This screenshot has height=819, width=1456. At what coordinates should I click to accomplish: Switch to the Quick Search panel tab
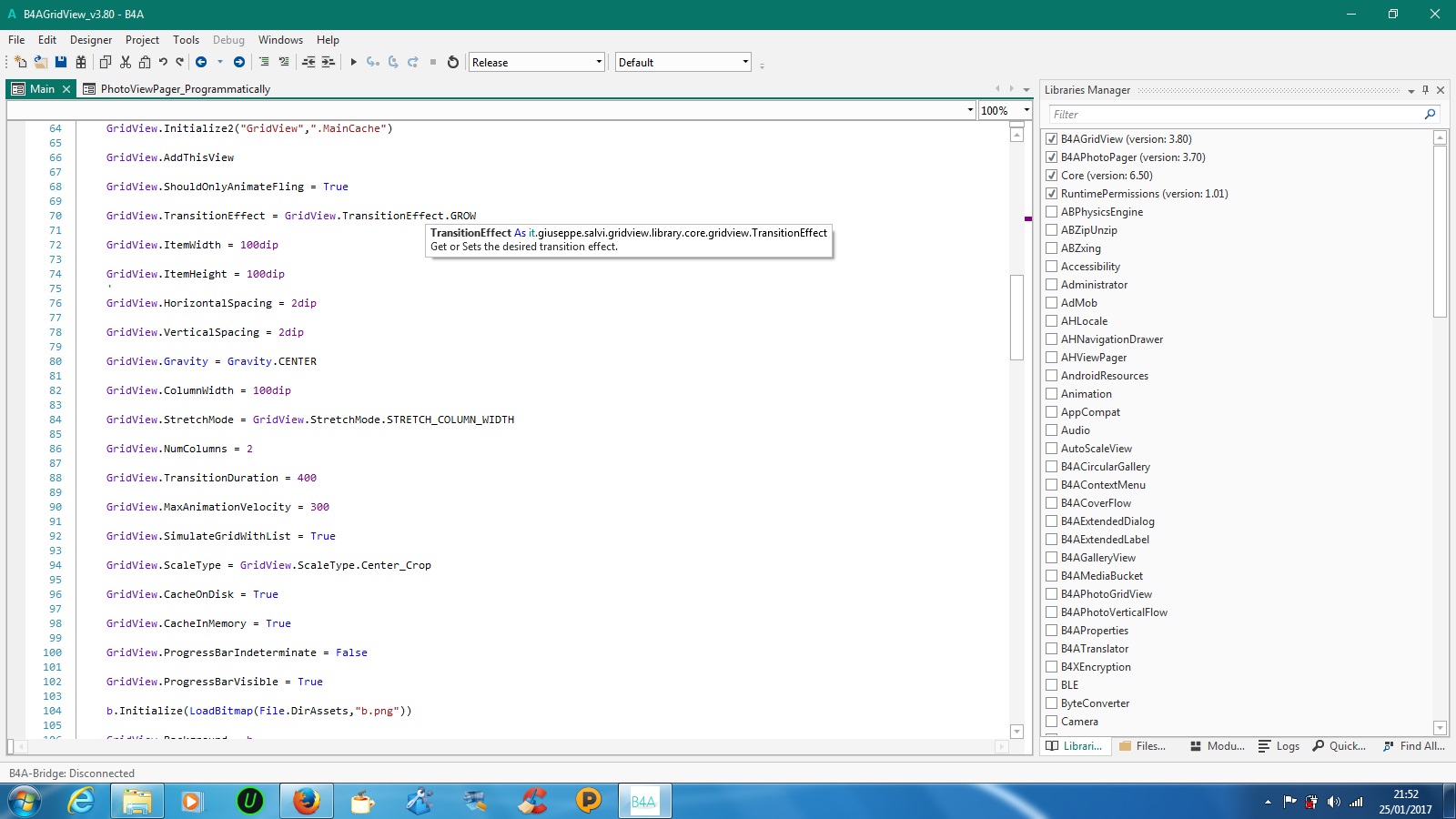1339,746
